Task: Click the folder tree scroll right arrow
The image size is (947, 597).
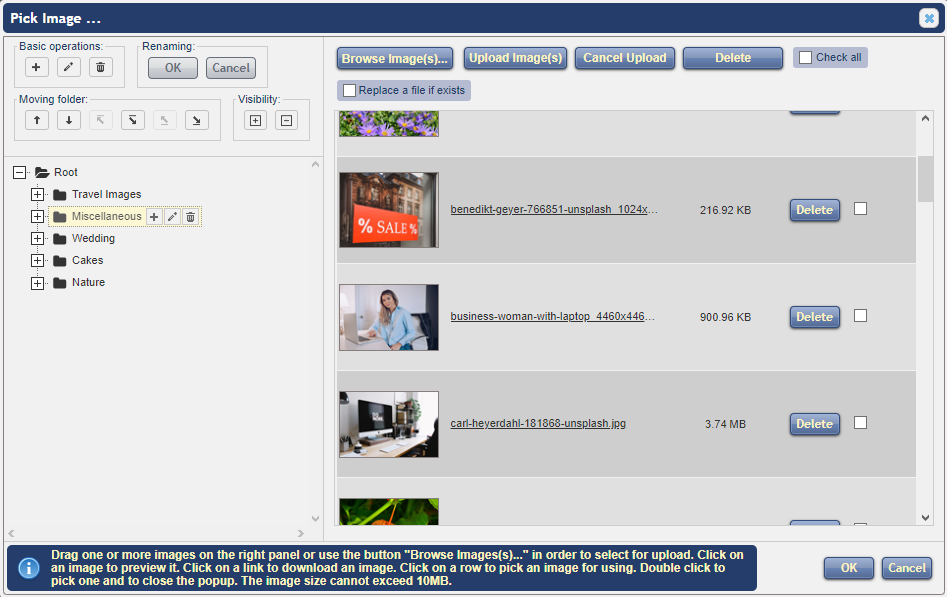Action: [301, 534]
